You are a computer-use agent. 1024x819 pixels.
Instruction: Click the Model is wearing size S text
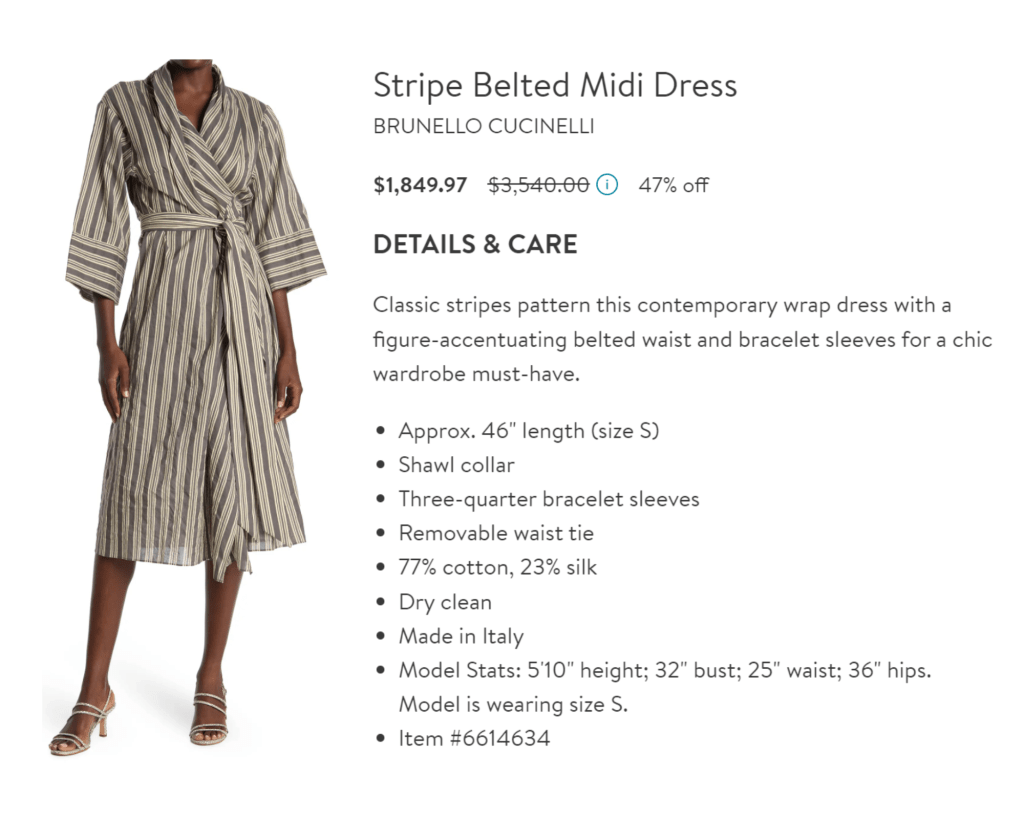513,704
